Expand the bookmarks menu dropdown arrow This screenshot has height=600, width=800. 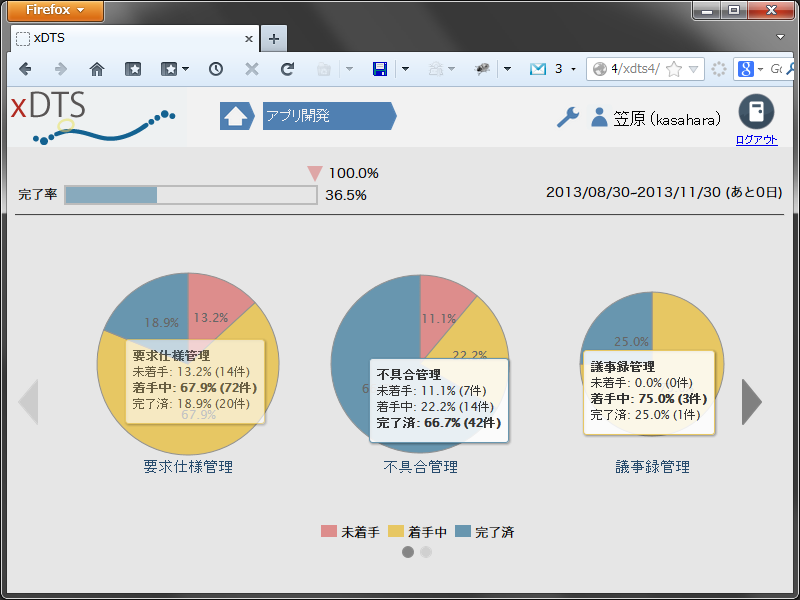[185, 69]
